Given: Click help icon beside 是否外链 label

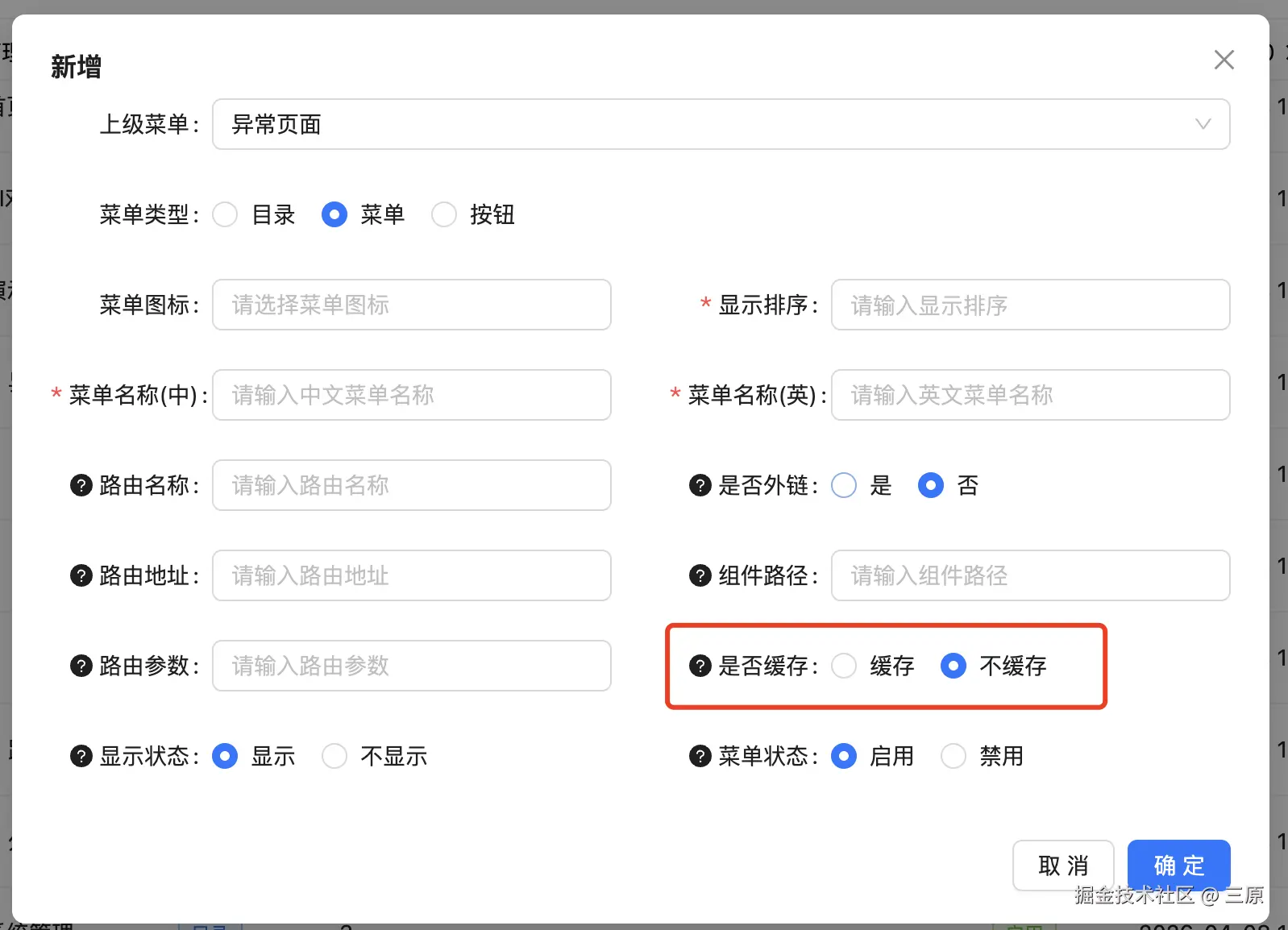Looking at the screenshot, I should pyautogui.click(x=700, y=485).
